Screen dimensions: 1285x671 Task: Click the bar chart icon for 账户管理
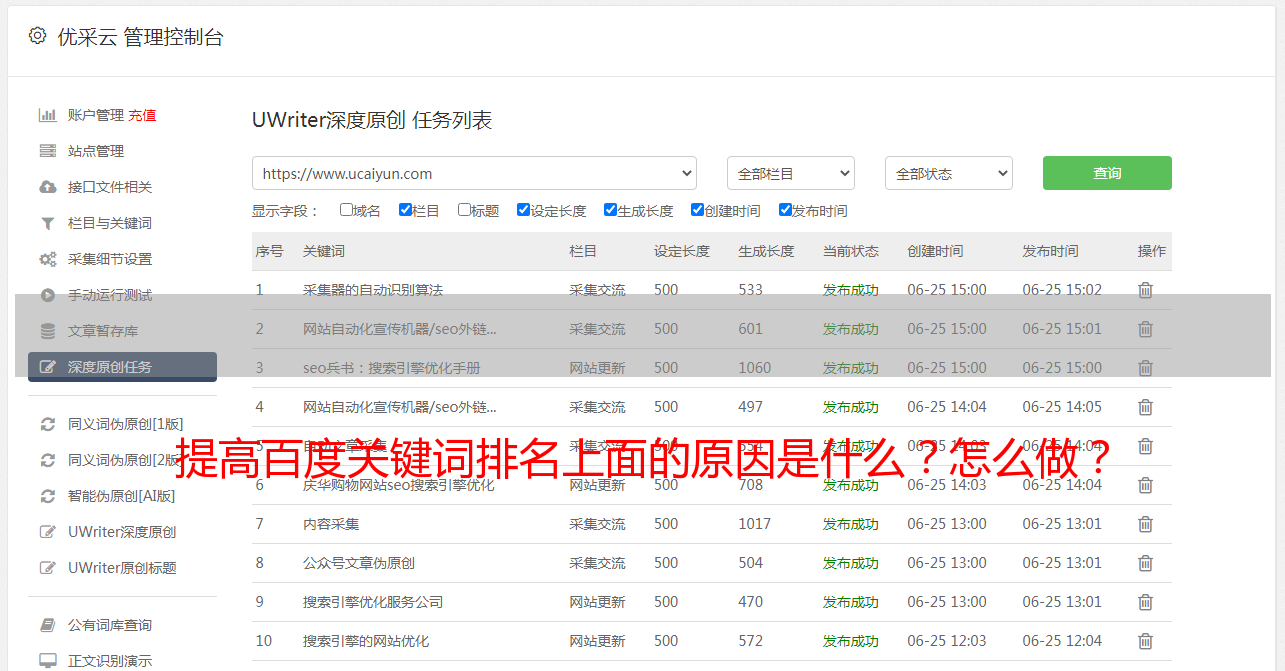tap(47, 115)
